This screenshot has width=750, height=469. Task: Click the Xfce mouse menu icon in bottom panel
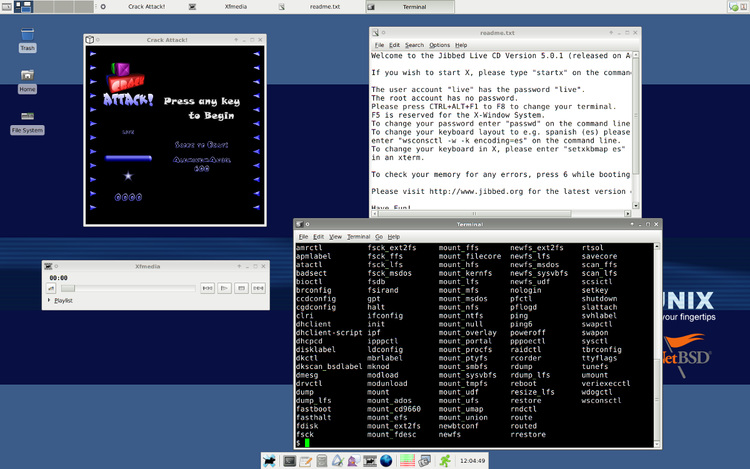[x=270, y=461]
